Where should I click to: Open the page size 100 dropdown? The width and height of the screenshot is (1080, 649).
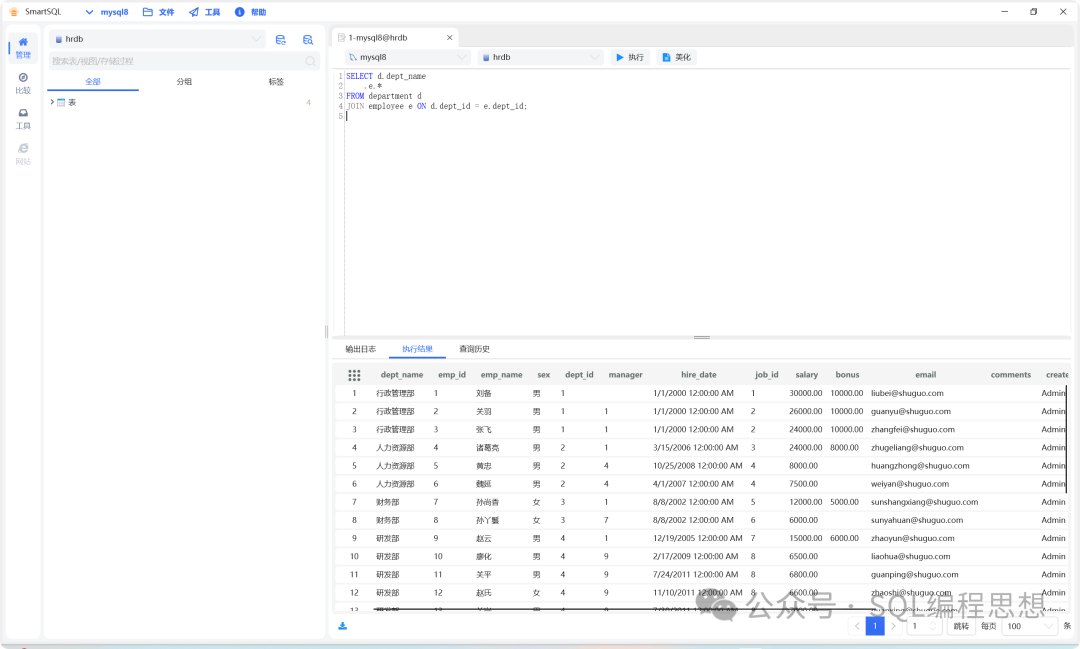tap(1029, 626)
